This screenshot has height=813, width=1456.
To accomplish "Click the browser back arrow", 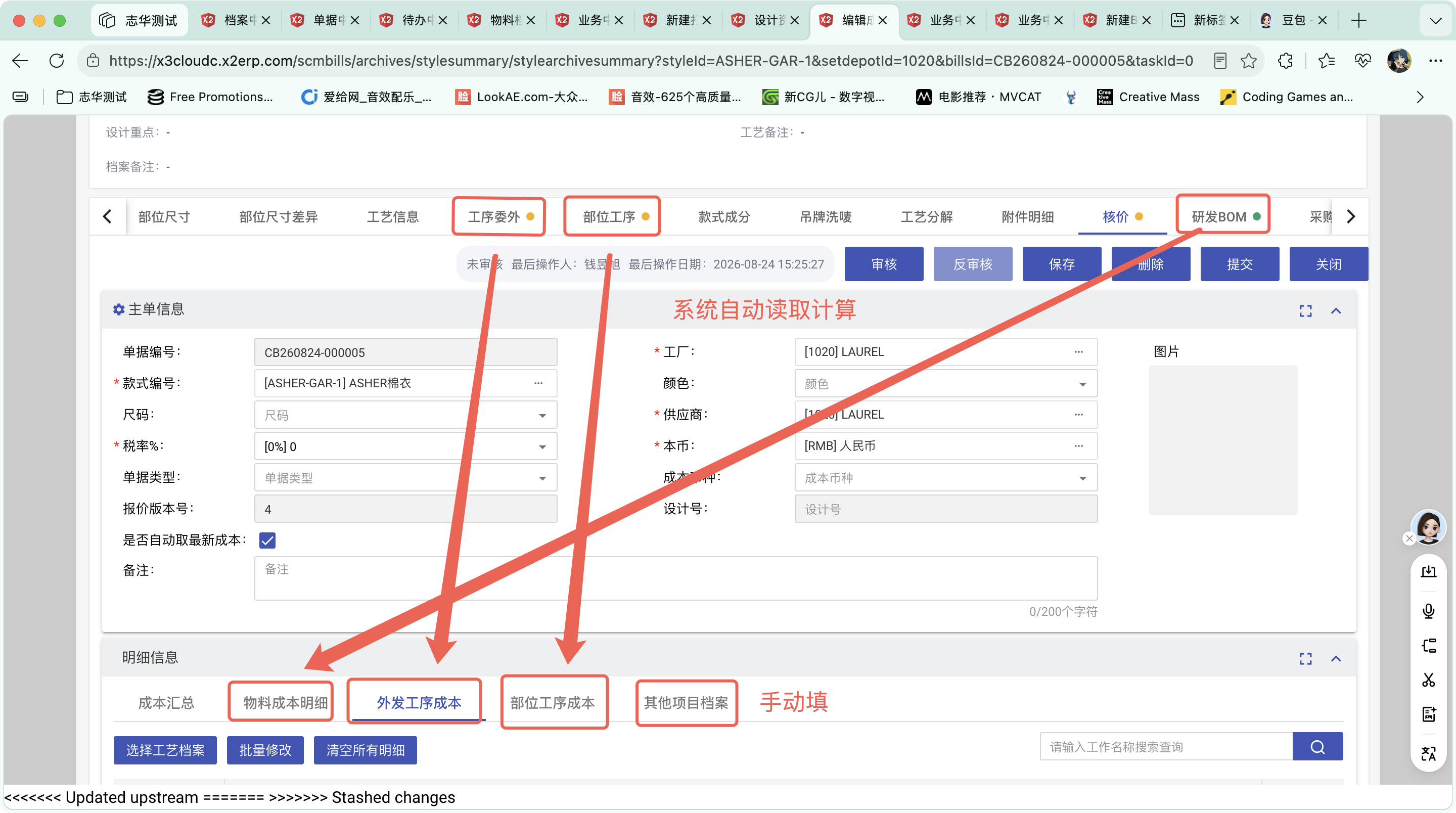I will 20,61.
